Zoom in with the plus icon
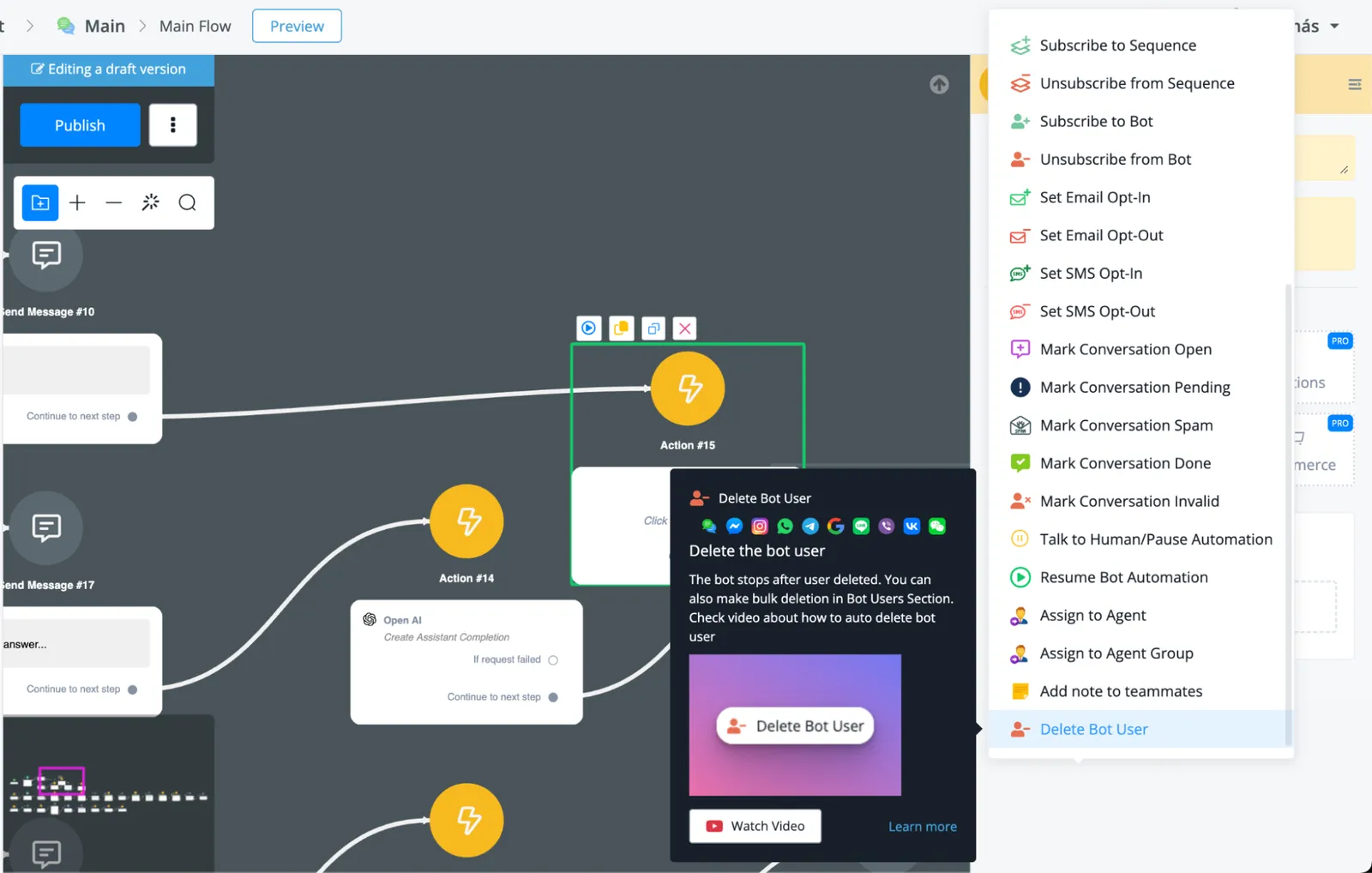The height and width of the screenshot is (873, 1372). point(77,203)
